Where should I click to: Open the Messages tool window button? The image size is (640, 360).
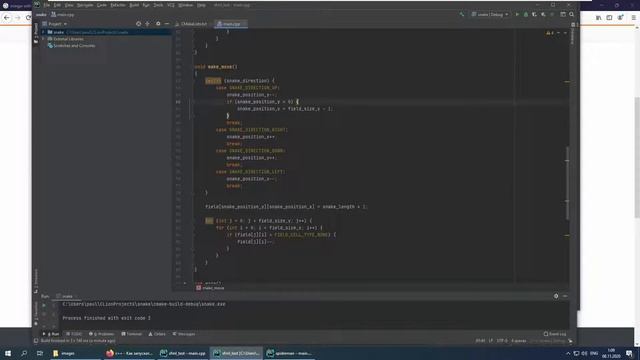[184, 334]
